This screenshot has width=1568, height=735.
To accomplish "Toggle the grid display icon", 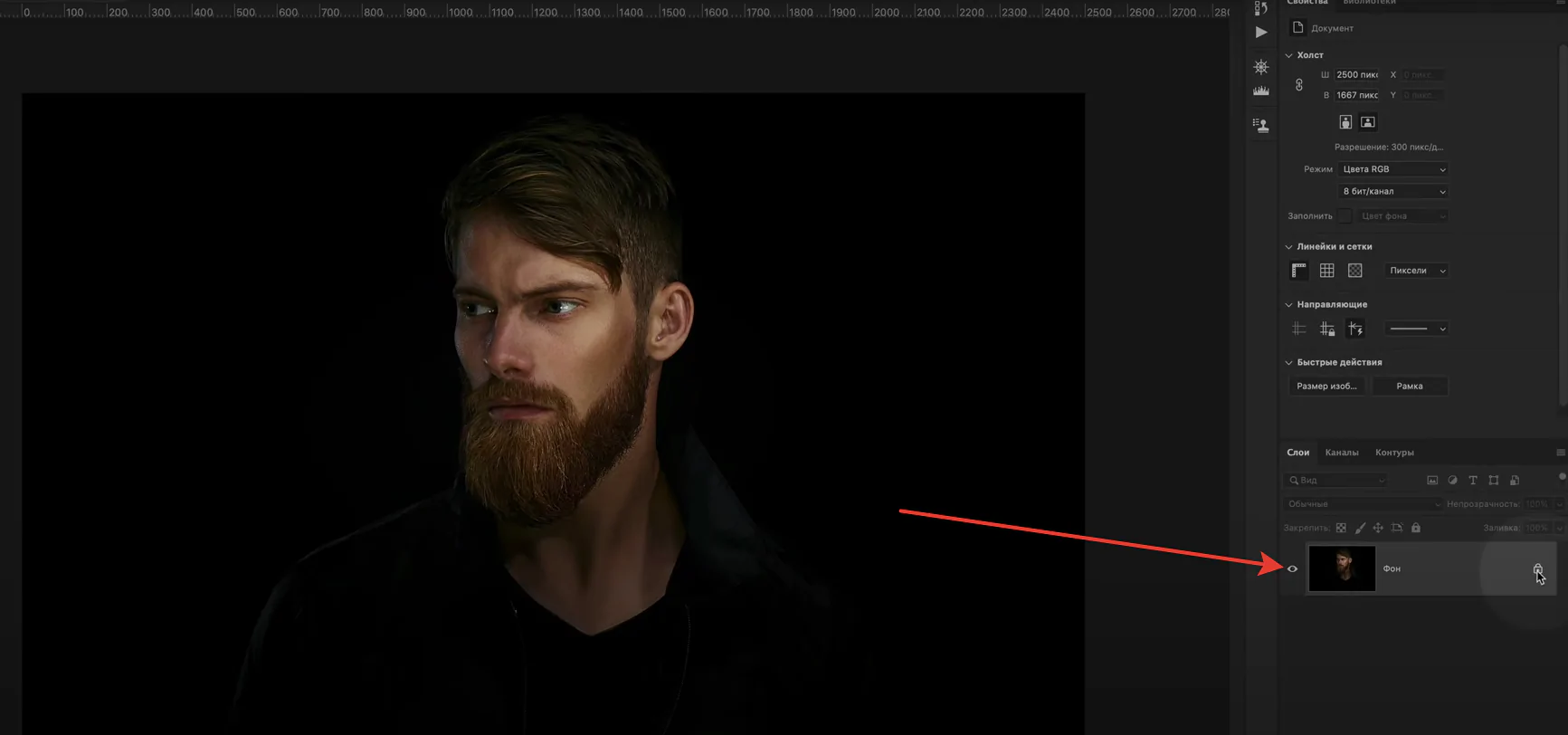I will pyautogui.click(x=1327, y=271).
